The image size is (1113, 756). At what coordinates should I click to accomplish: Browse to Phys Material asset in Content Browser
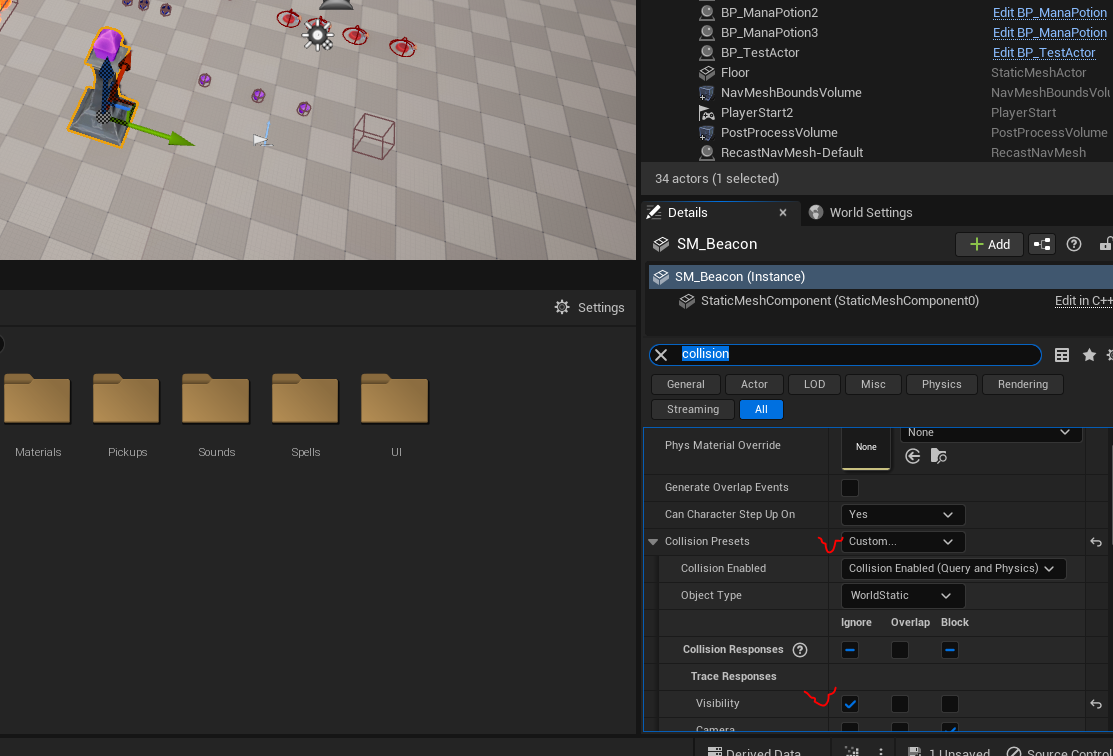[938, 456]
